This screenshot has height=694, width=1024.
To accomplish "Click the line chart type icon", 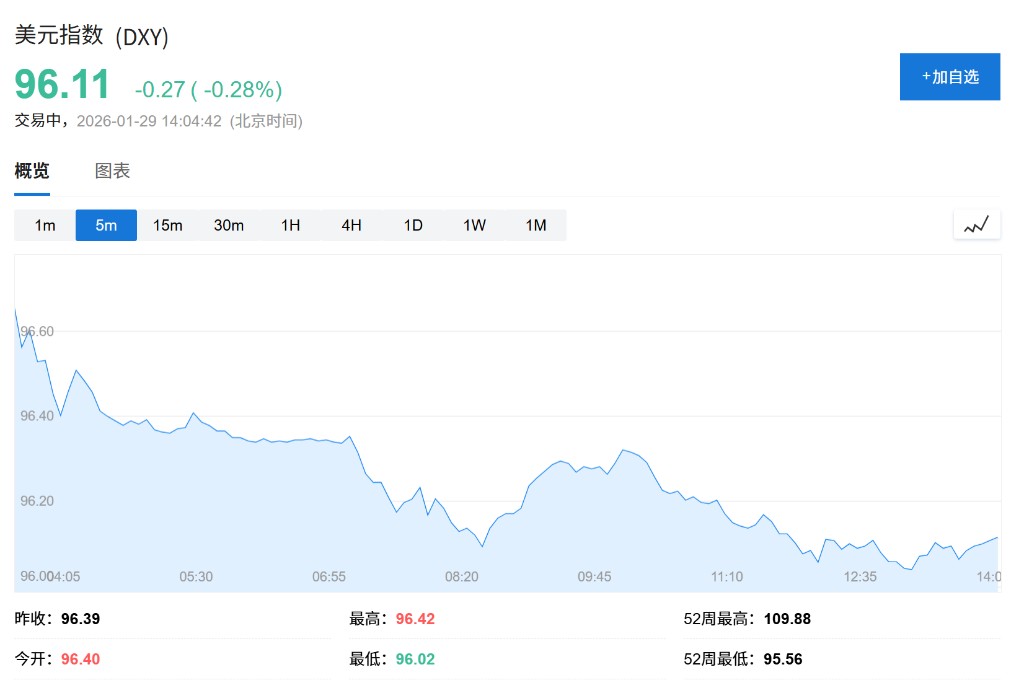I will point(976,225).
